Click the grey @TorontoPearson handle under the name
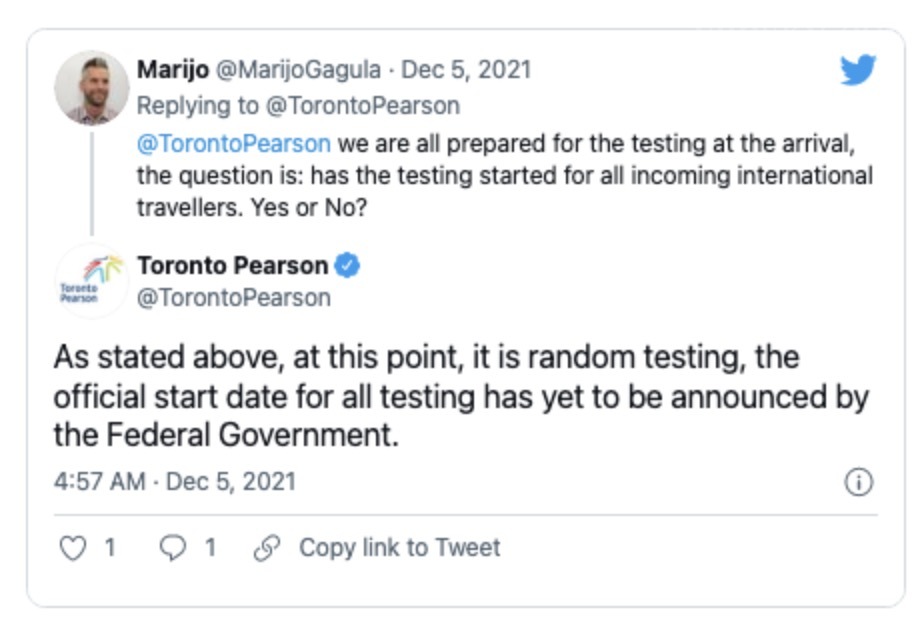Viewport: 924px width, 630px height. tap(233, 297)
